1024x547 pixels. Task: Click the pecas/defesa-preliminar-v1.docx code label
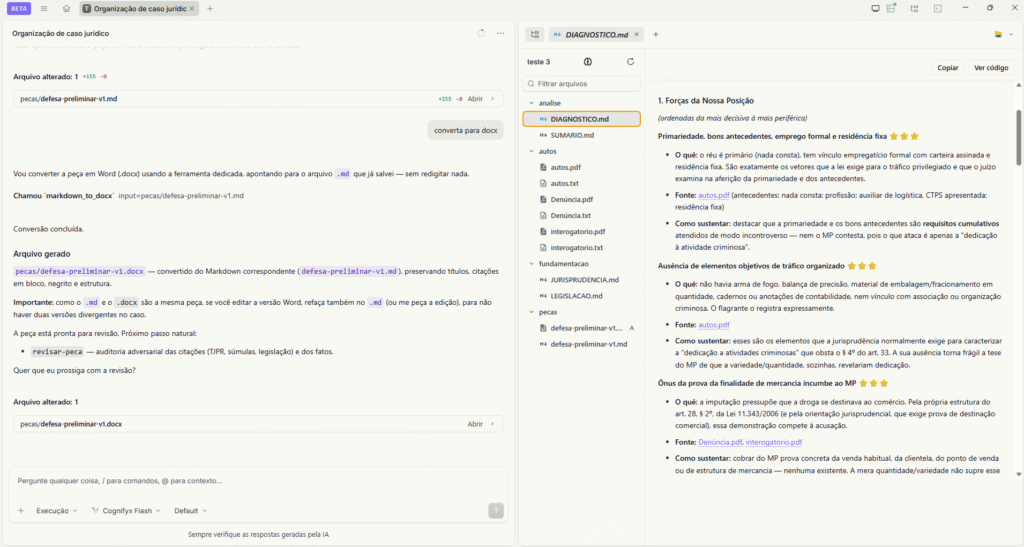point(79,271)
